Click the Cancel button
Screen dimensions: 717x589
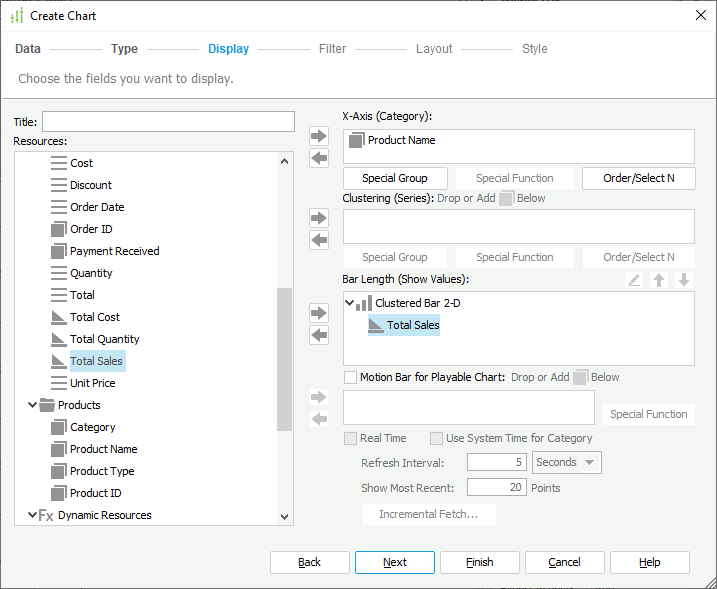click(x=565, y=562)
